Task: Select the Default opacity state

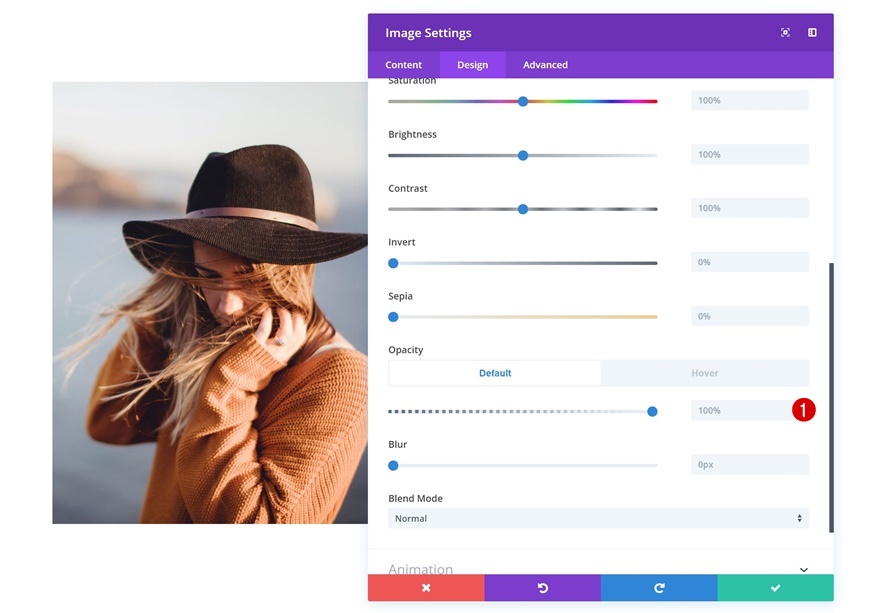Action: click(494, 373)
